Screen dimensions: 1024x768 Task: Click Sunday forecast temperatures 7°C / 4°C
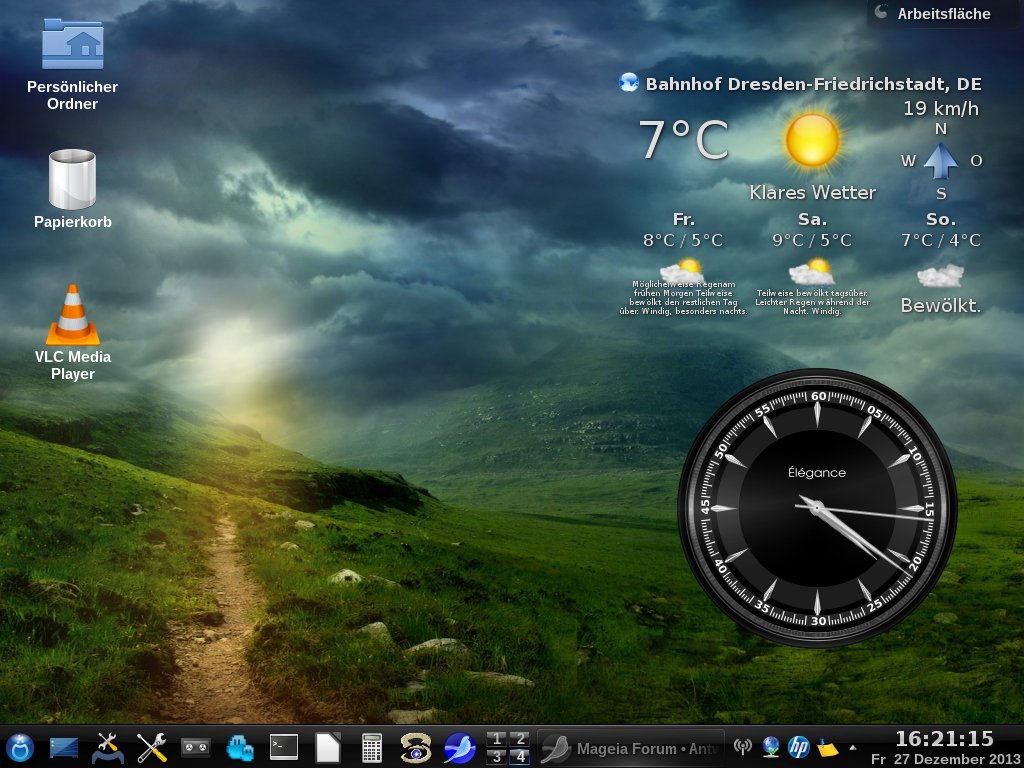941,241
